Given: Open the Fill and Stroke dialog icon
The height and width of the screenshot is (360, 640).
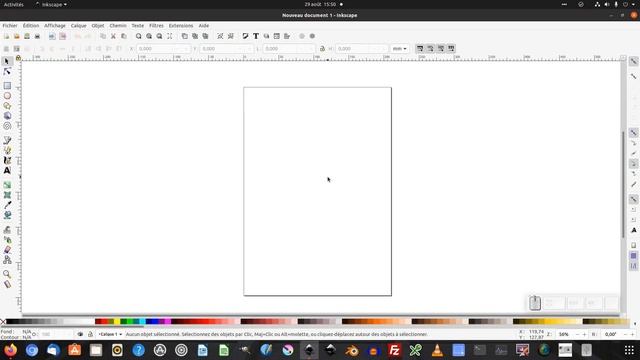Looking at the screenshot, I should (x=245, y=36).
